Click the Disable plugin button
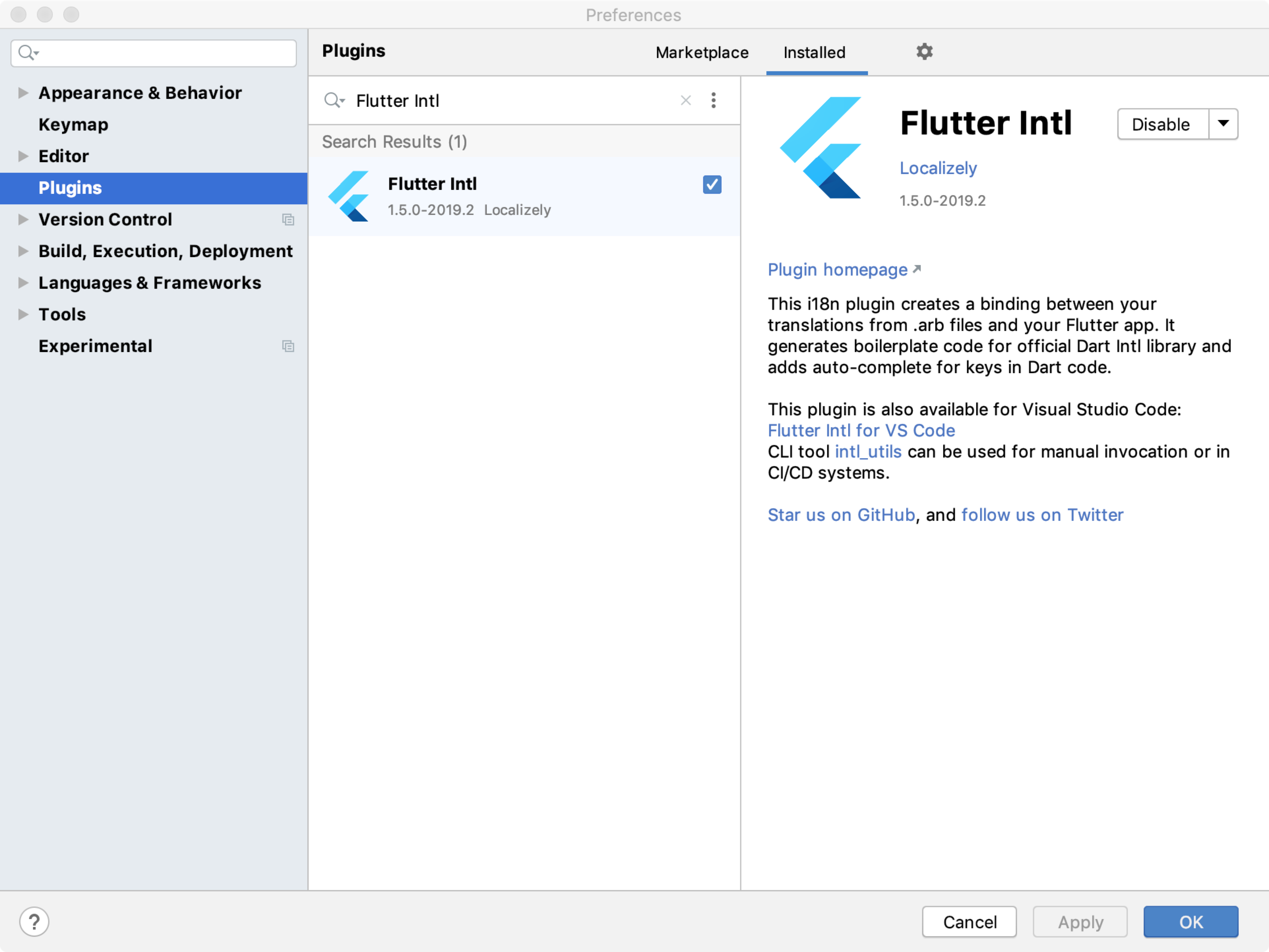 [1162, 124]
